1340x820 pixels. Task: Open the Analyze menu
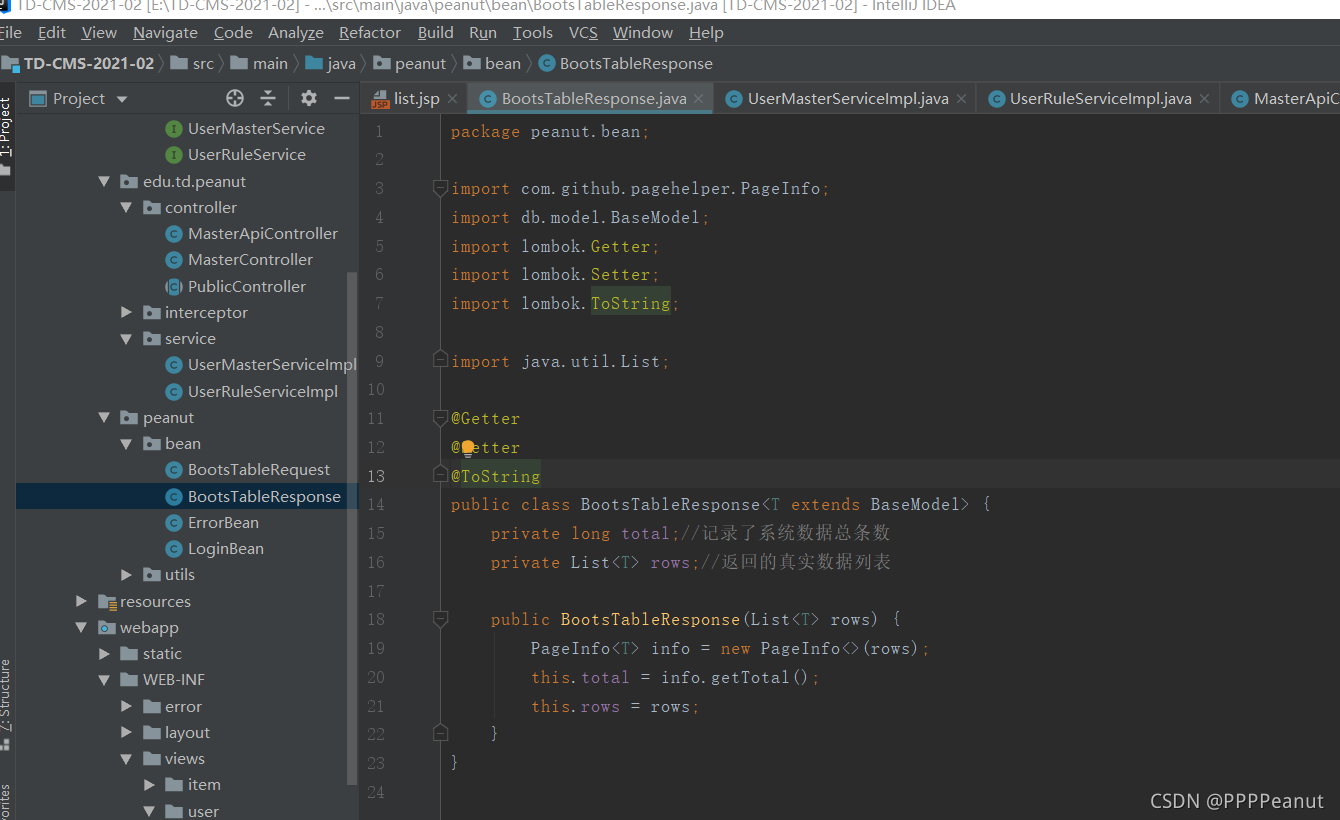click(296, 32)
